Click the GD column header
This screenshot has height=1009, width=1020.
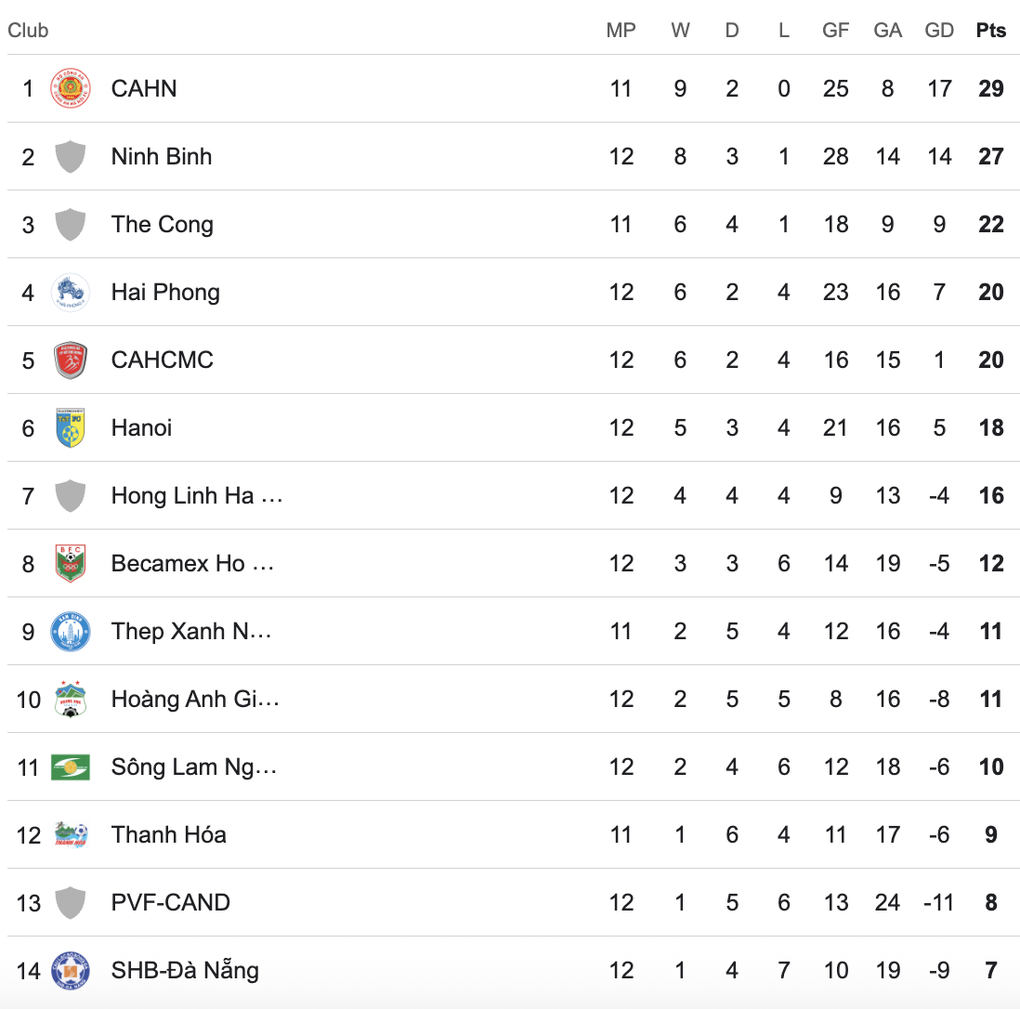[939, 31]
